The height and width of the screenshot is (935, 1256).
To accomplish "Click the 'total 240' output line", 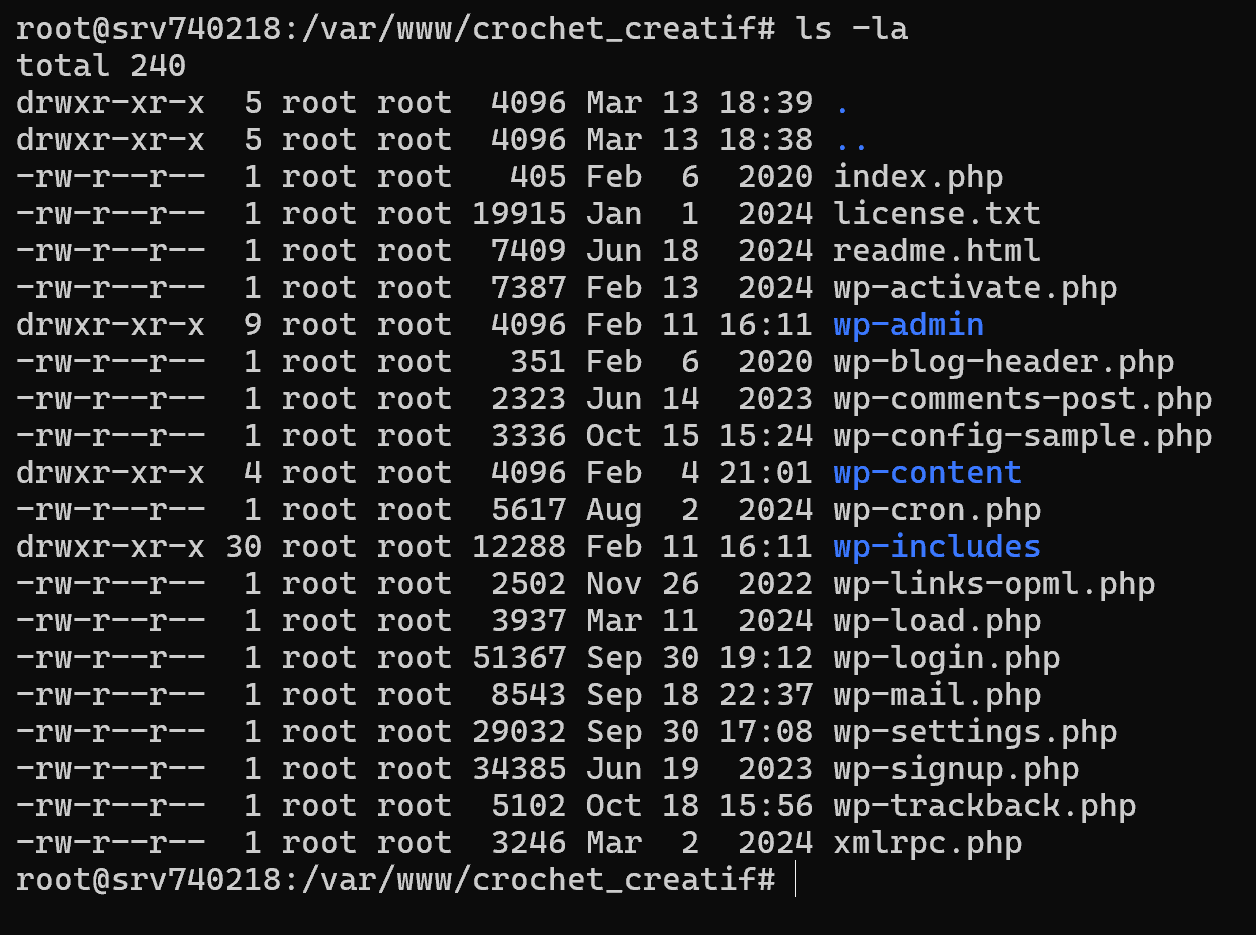I will [x=101, y=66].
